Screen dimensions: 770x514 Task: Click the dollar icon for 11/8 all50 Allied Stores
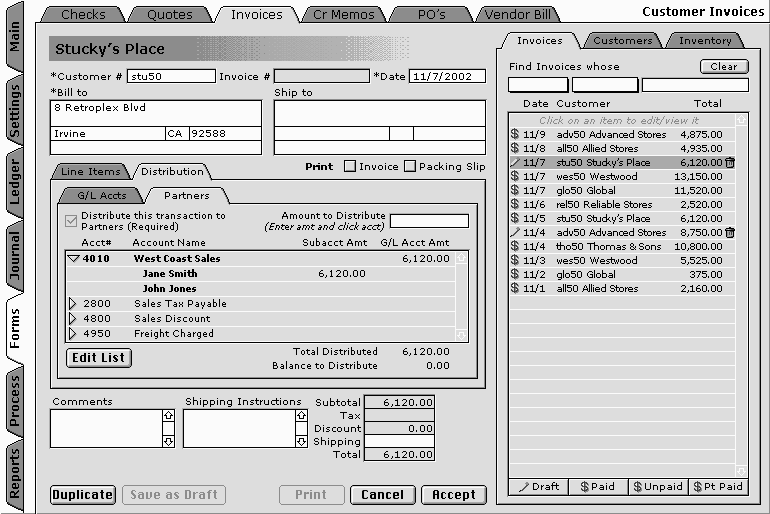(515, 148)
